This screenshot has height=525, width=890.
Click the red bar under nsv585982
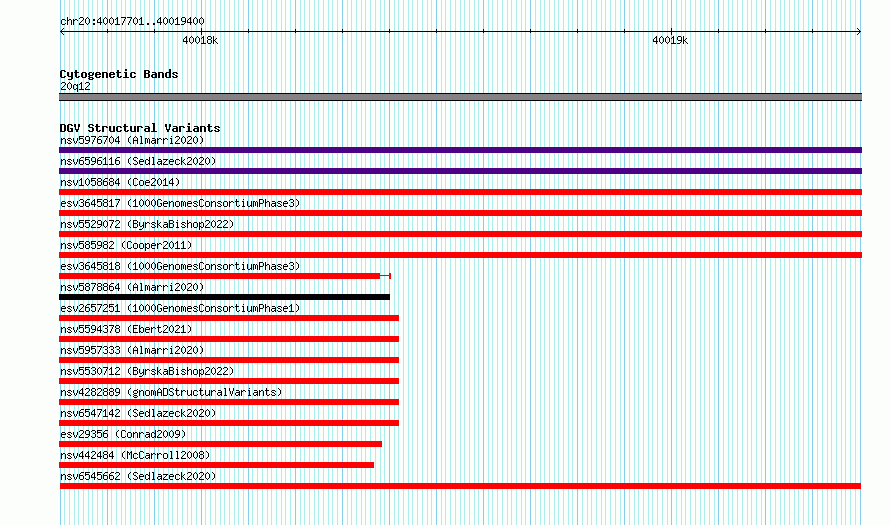460,255
